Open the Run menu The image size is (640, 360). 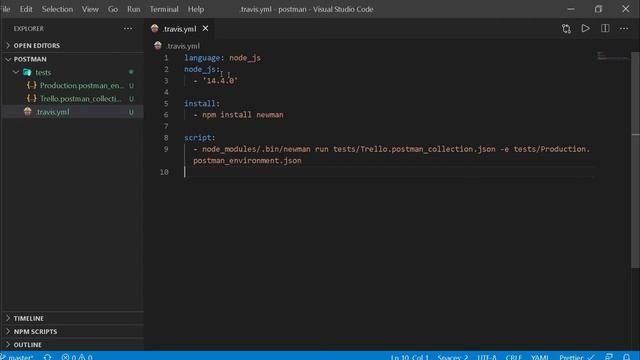[133, 9]
